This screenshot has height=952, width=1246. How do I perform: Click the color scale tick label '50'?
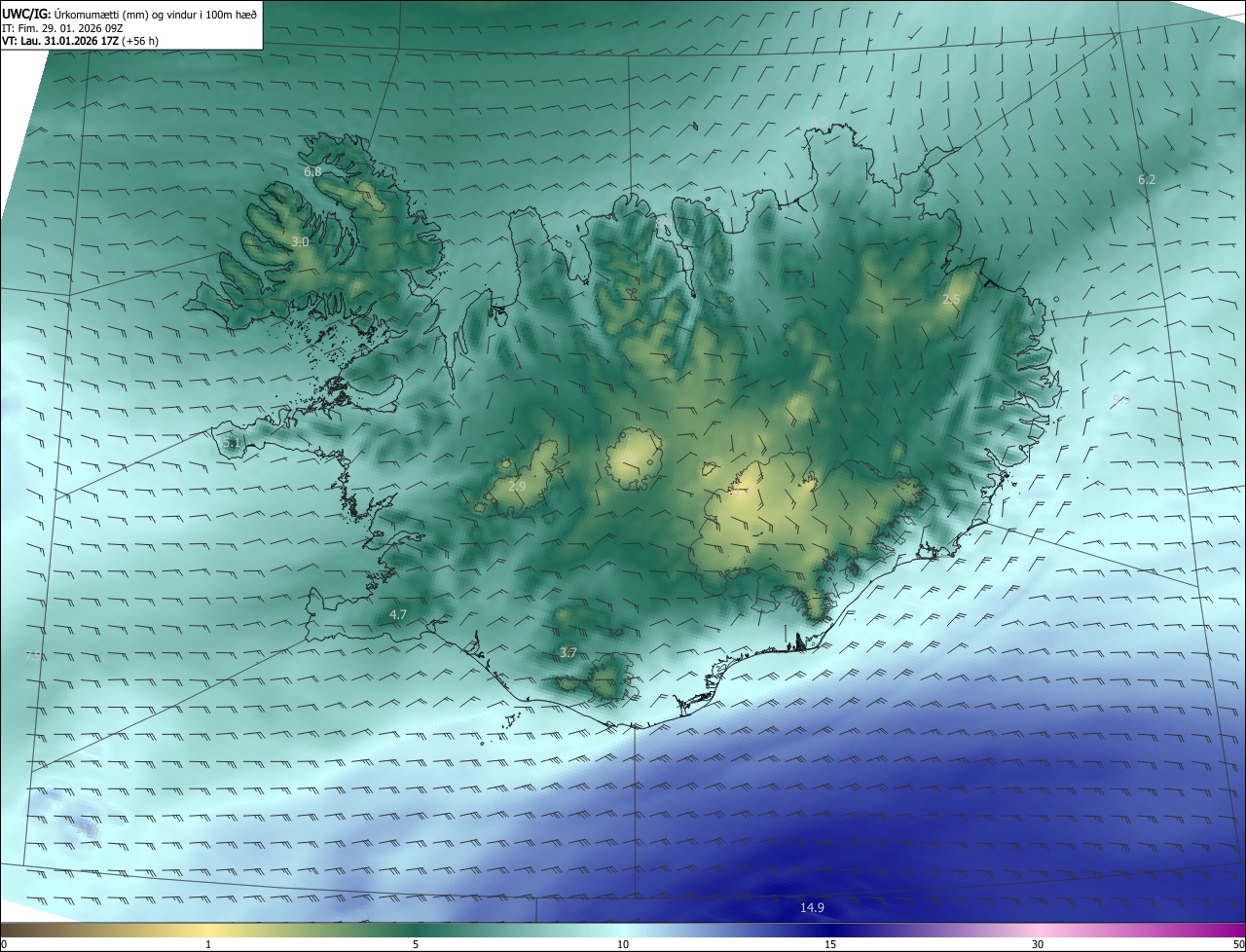click(1238, 944)
